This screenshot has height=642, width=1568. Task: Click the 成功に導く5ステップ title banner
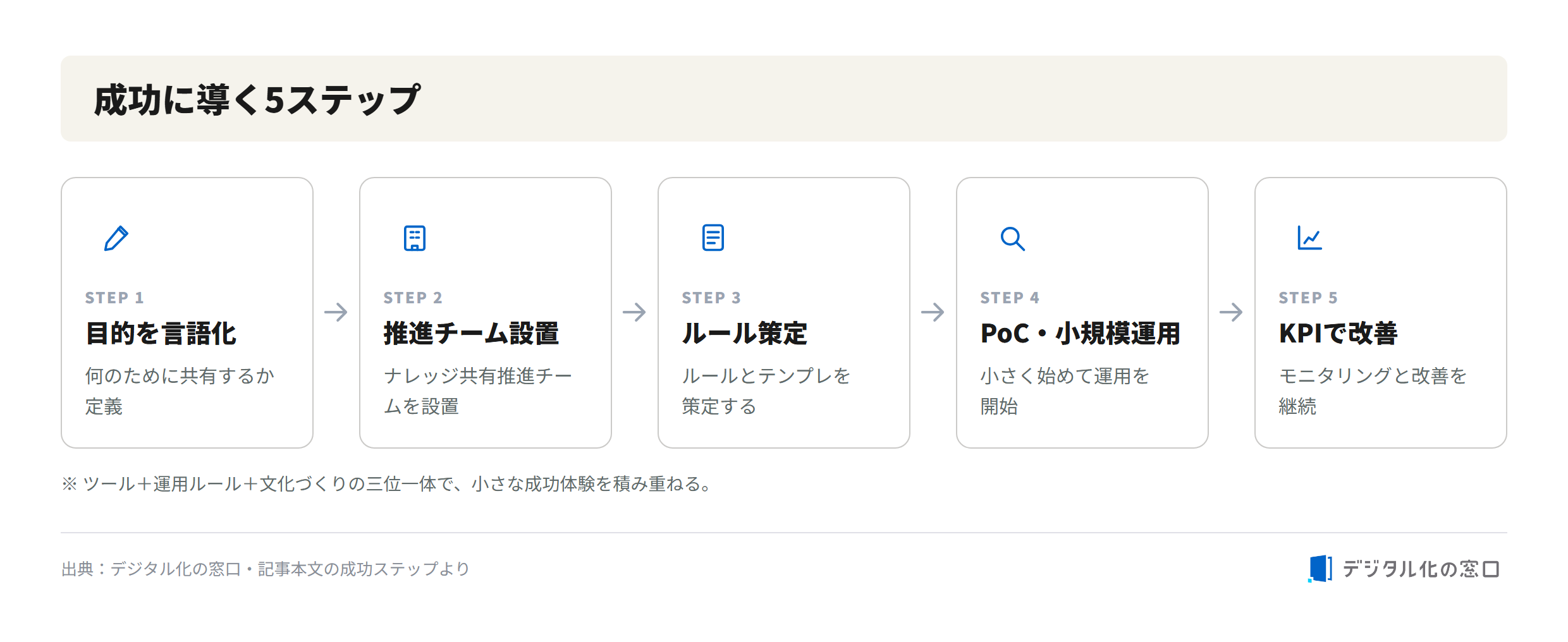click(x=784, y=99)
